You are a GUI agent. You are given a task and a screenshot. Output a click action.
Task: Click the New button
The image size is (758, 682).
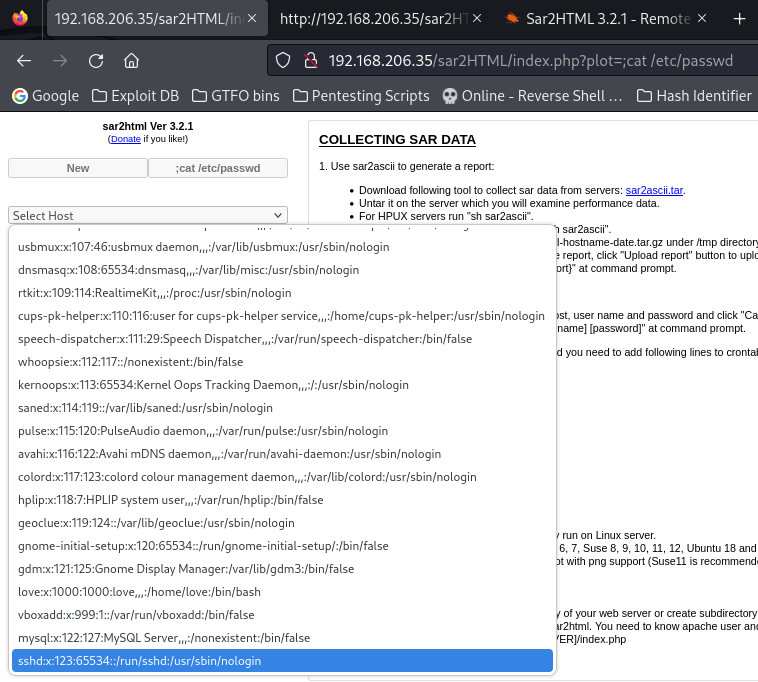pos(77,168)
